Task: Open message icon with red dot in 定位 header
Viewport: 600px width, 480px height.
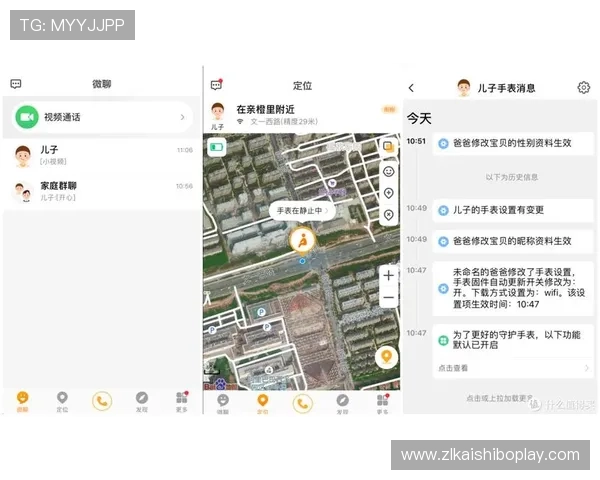Action: pyautogui.click(x=217, y=85)
